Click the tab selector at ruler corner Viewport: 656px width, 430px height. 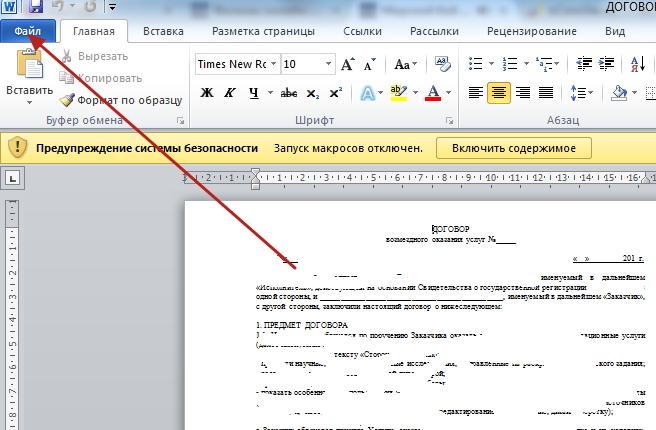click(13, 179)
